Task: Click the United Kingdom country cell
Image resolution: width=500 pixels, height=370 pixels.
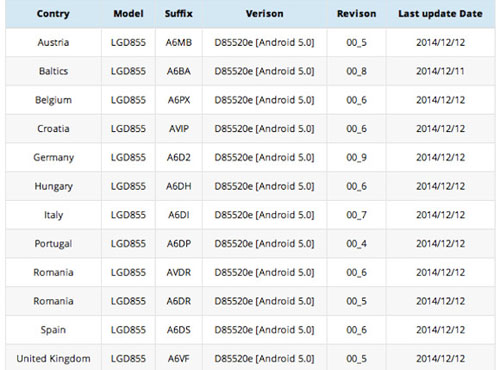Action: pyautogui.click(x=53, y=359)
